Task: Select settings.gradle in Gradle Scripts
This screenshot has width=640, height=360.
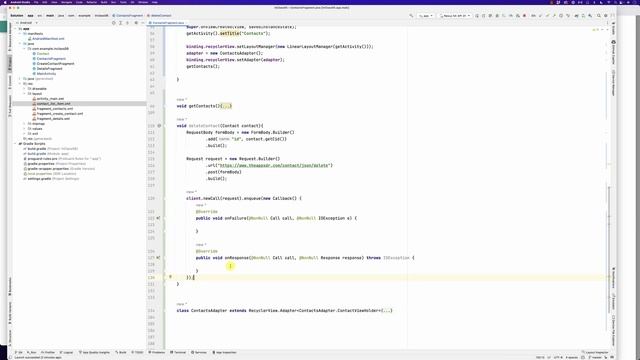Action: pos(52,179)
